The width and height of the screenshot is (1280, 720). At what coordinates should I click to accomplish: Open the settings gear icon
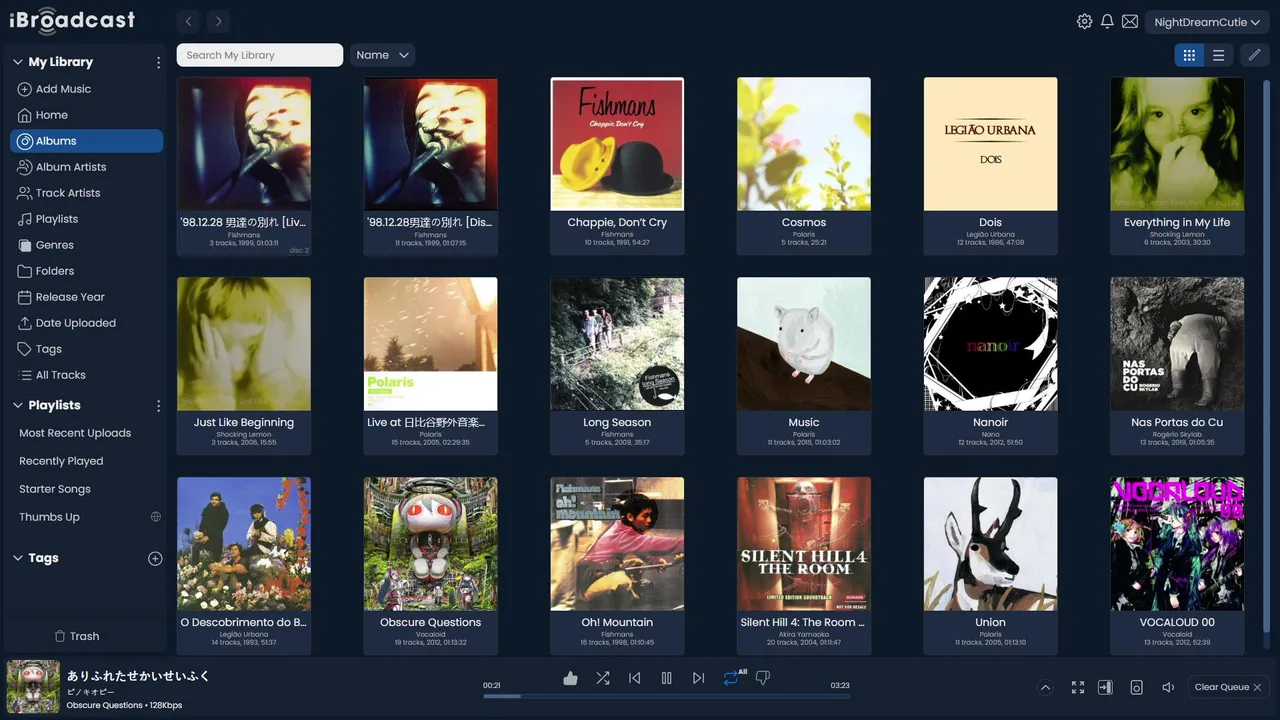pos(1084,21)
